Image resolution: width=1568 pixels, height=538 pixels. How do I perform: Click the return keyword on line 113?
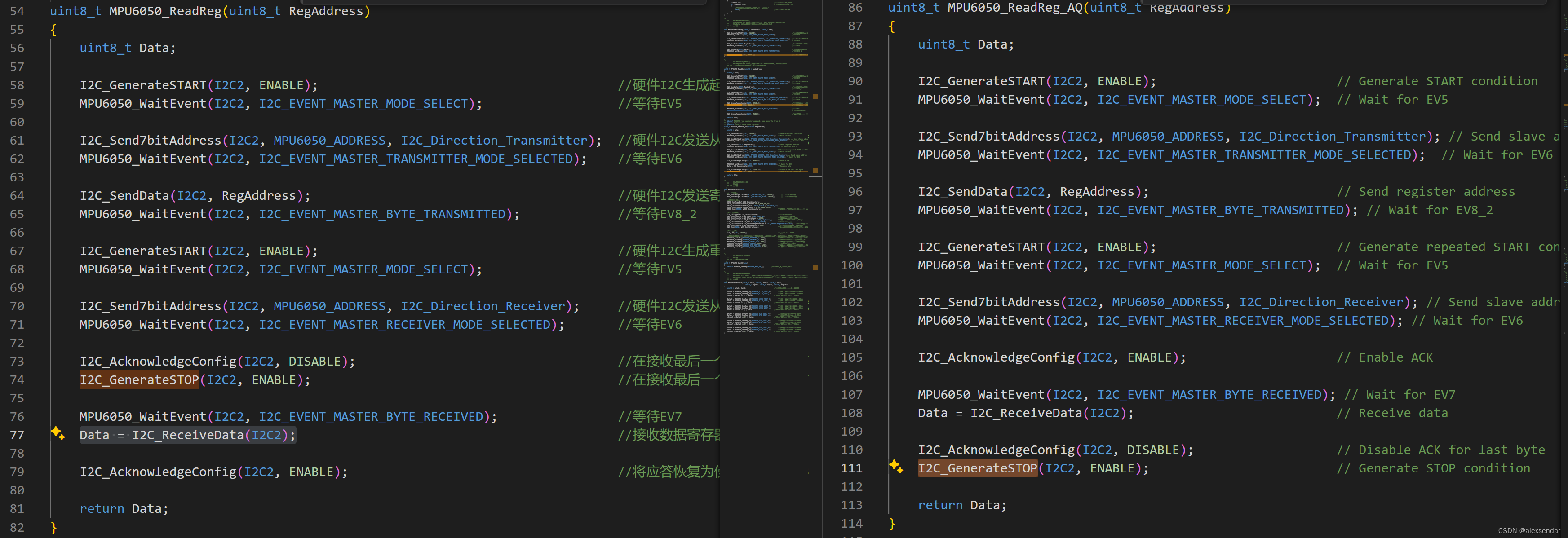pyautogui.click(x=940, y=504)
